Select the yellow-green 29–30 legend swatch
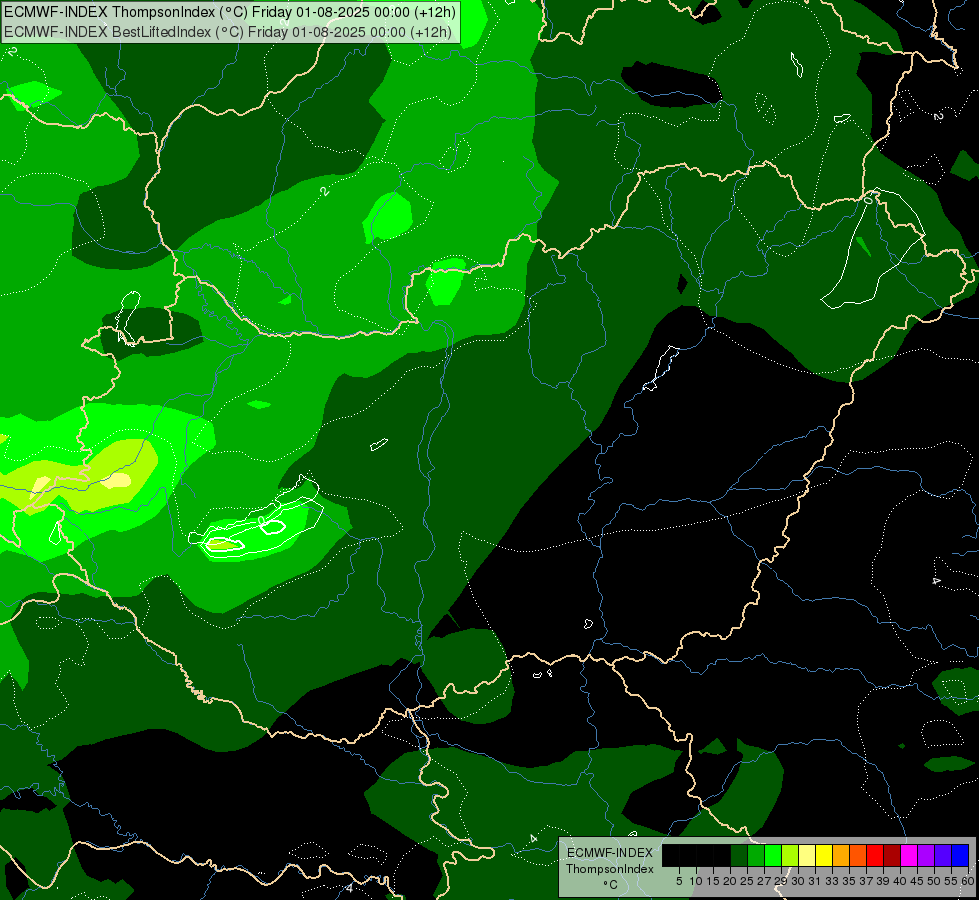The width and height of the screenshot is (979, 900). (790, 855)
